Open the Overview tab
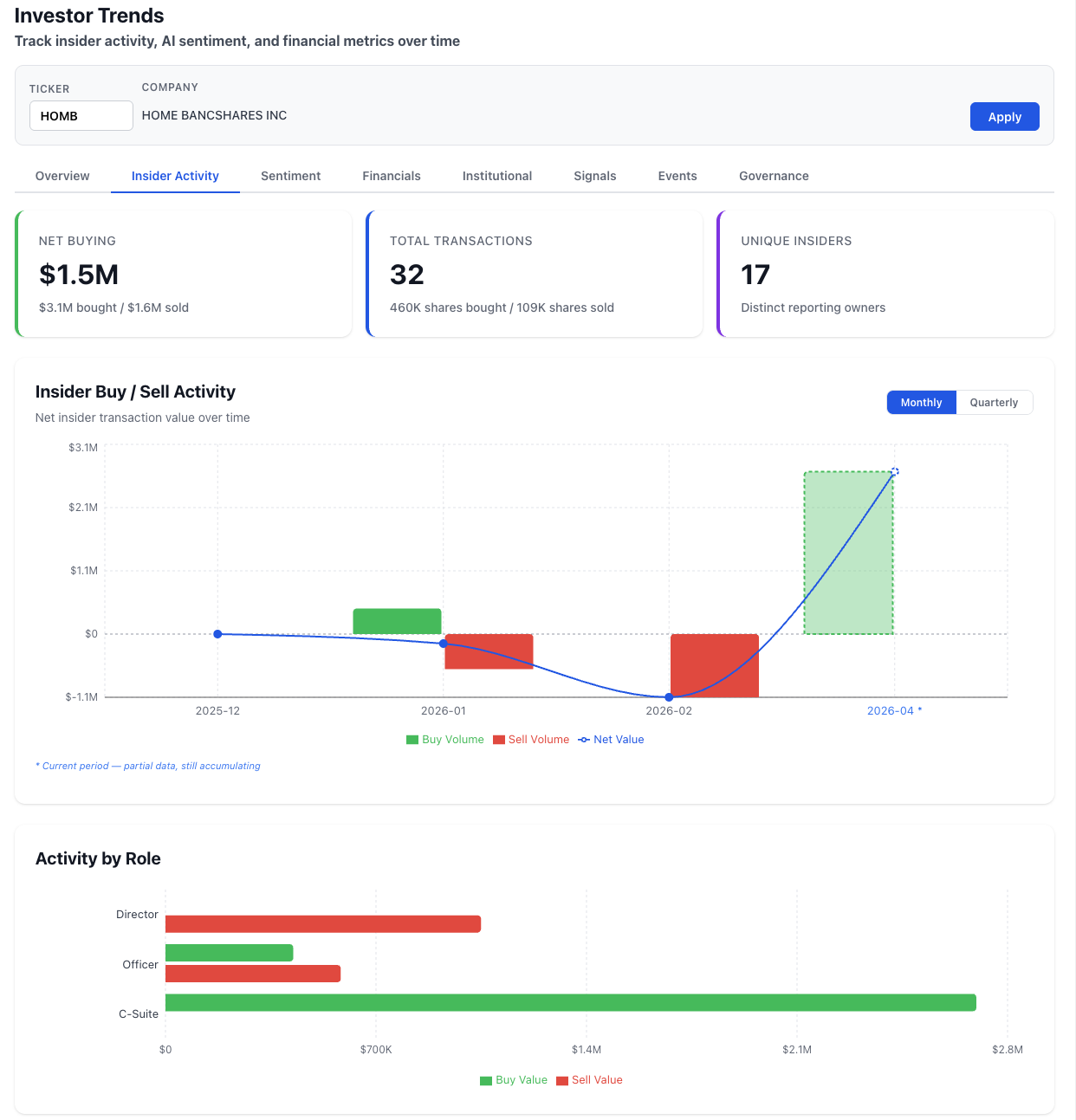The width and height of the screenshot is (1076, 1120). (x=62, y=176)
